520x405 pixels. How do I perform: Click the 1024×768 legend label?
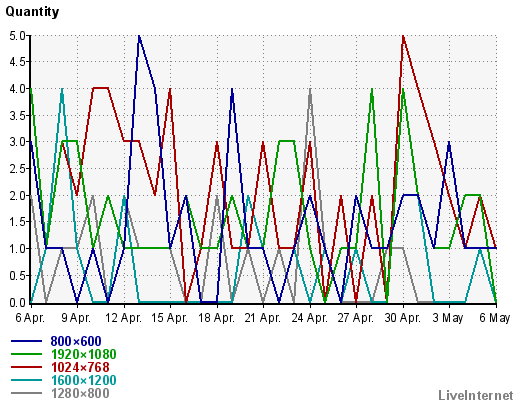(80, 367)
